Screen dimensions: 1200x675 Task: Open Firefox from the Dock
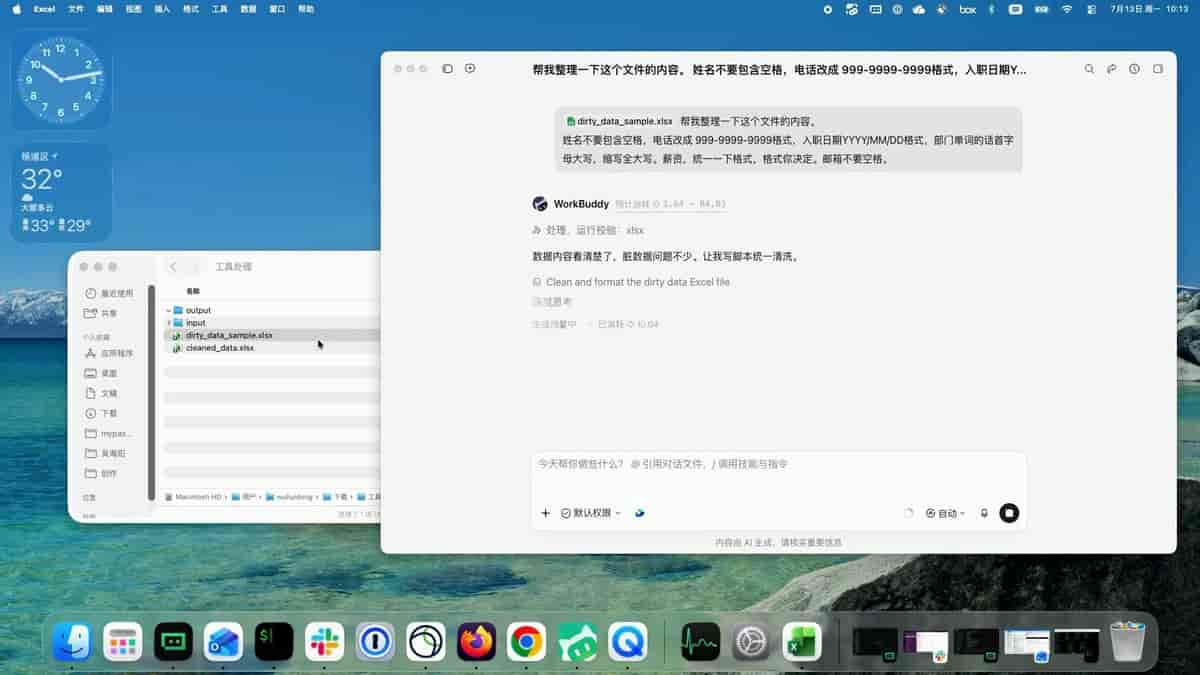[476, 641]
